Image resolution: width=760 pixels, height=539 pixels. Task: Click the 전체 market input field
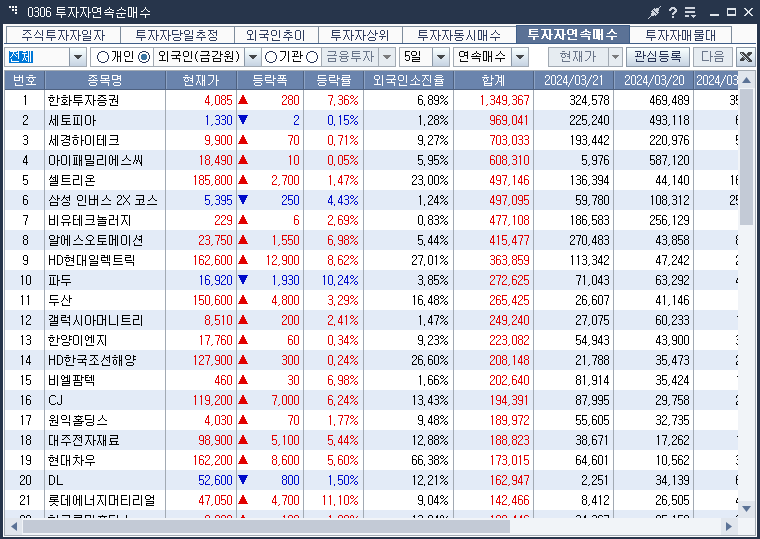[x=37, y=57]
